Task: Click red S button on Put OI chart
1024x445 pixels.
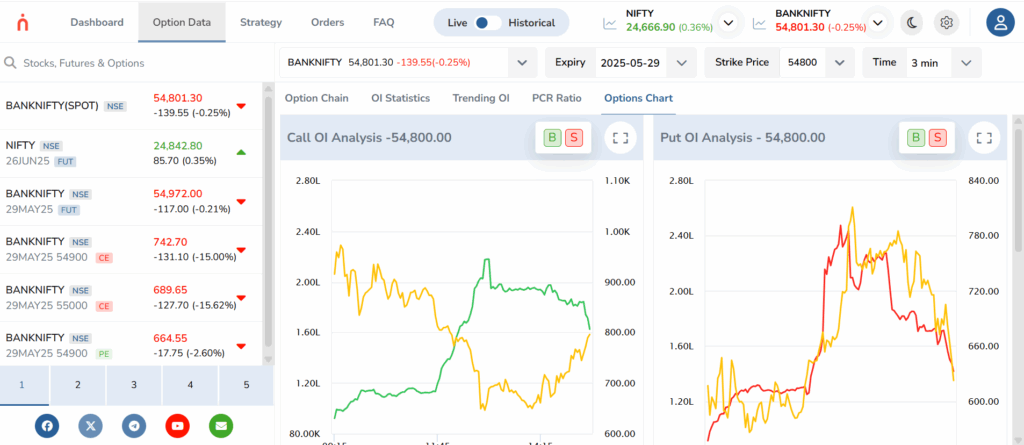Action: (937, 138)
